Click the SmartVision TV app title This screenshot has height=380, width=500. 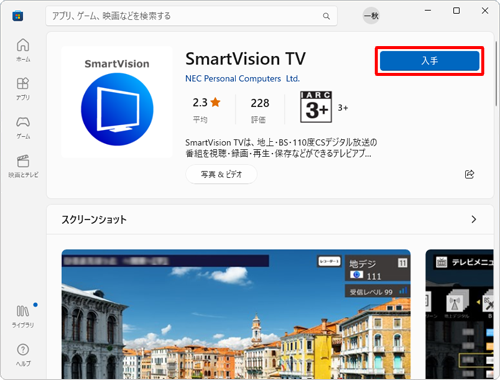coord(245,59)
